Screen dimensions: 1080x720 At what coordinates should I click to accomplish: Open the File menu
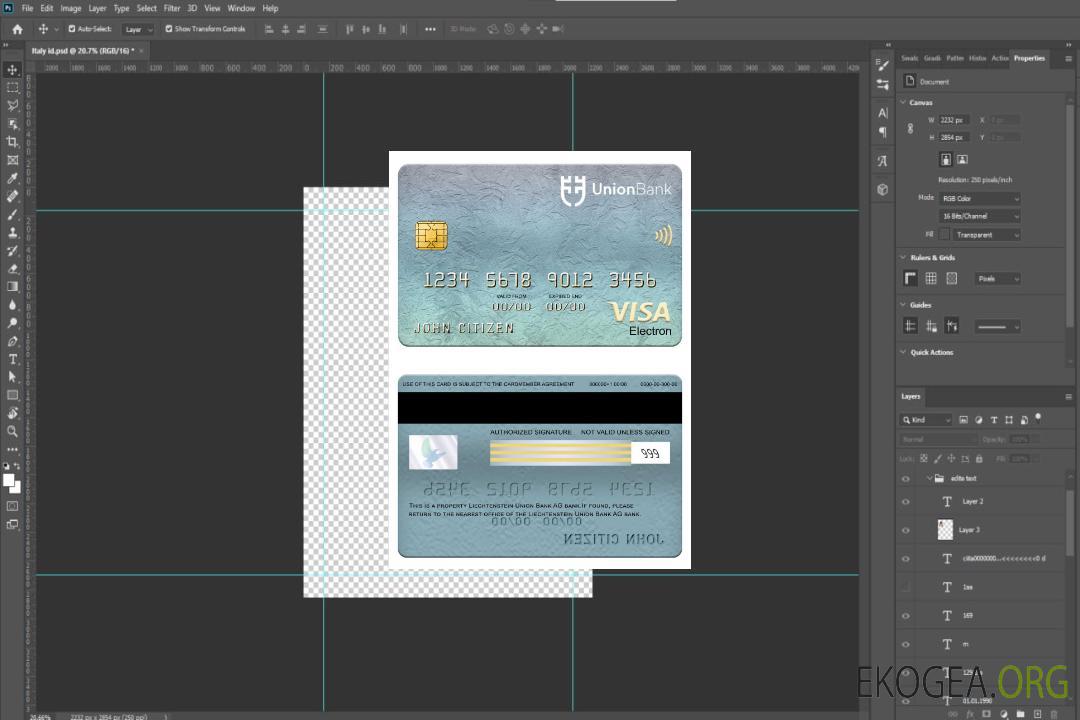pos(27,8)
